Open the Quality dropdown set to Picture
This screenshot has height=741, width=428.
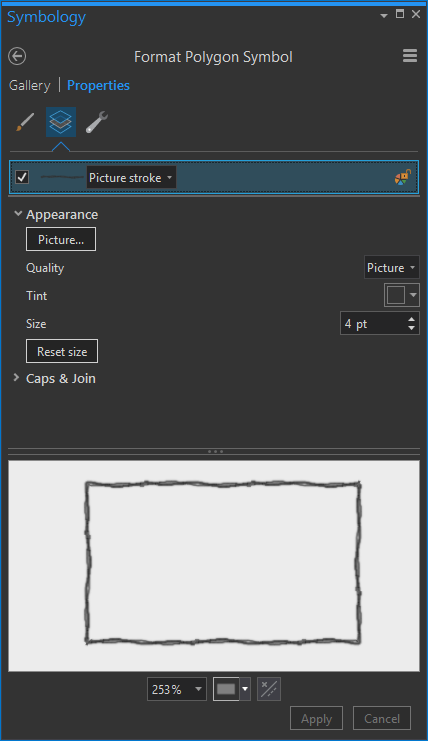point(391,267)
